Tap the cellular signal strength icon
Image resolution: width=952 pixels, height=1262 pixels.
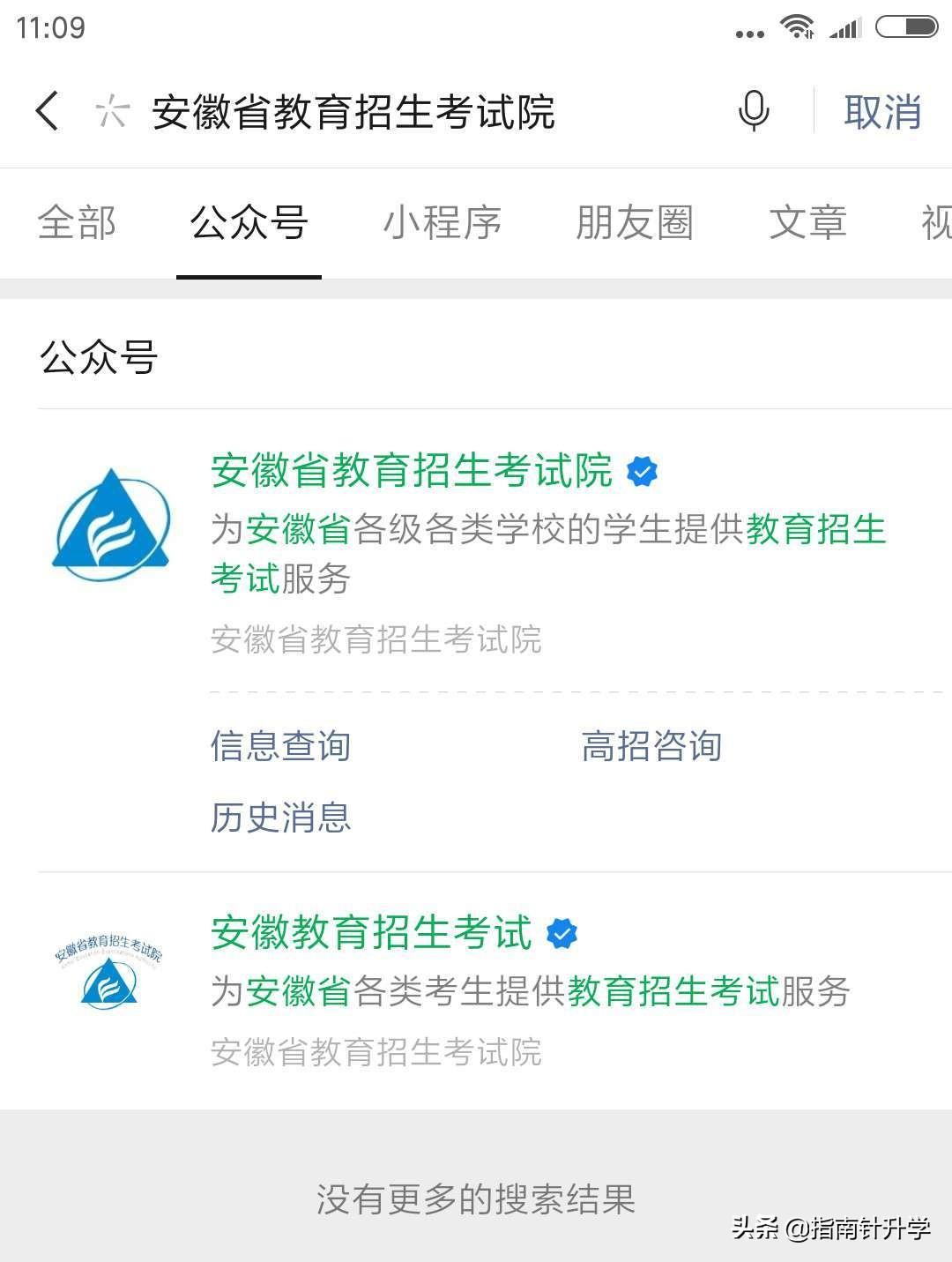[x=844, y=29]
